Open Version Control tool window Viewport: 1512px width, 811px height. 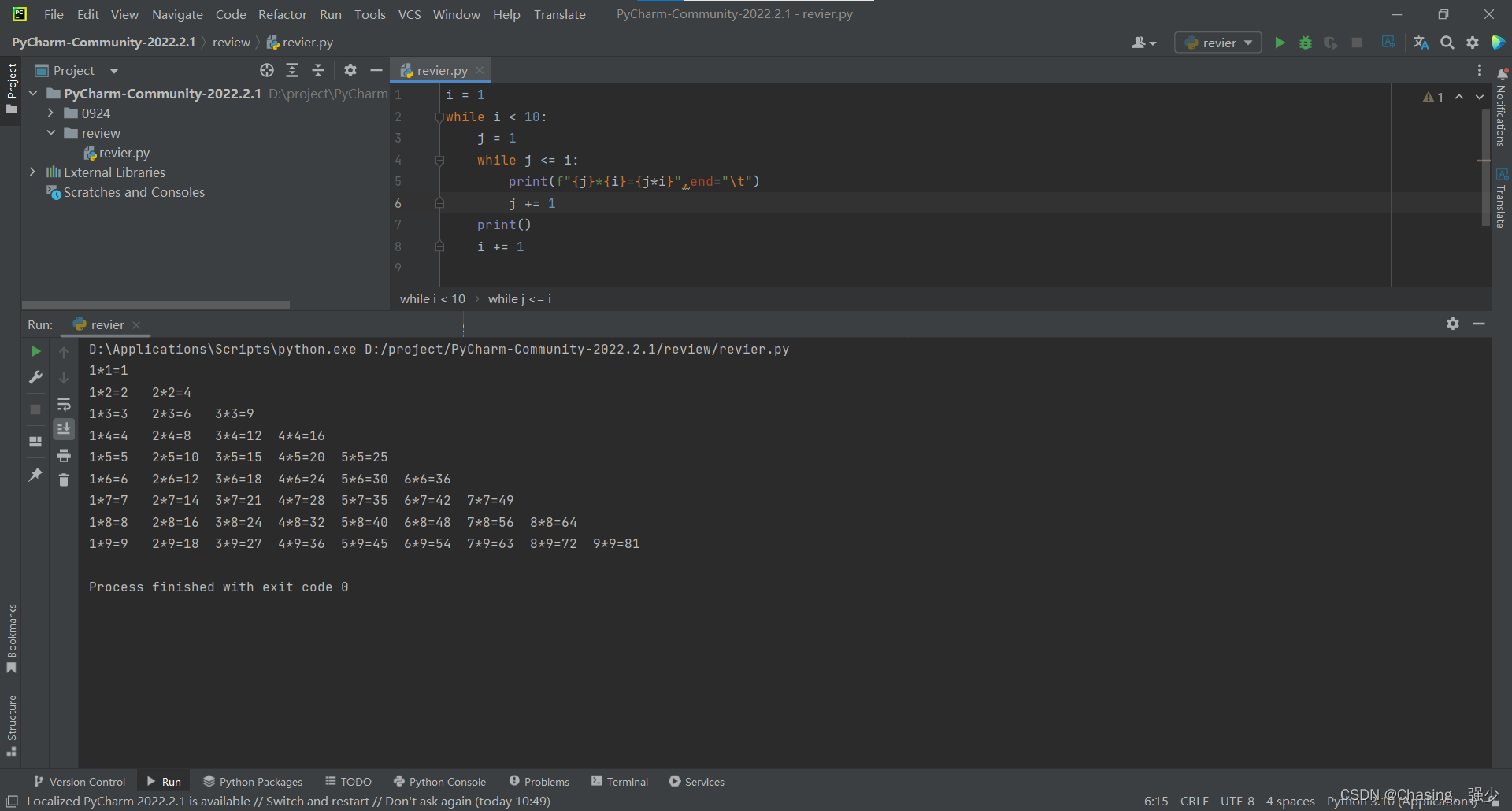pos(80,781)
